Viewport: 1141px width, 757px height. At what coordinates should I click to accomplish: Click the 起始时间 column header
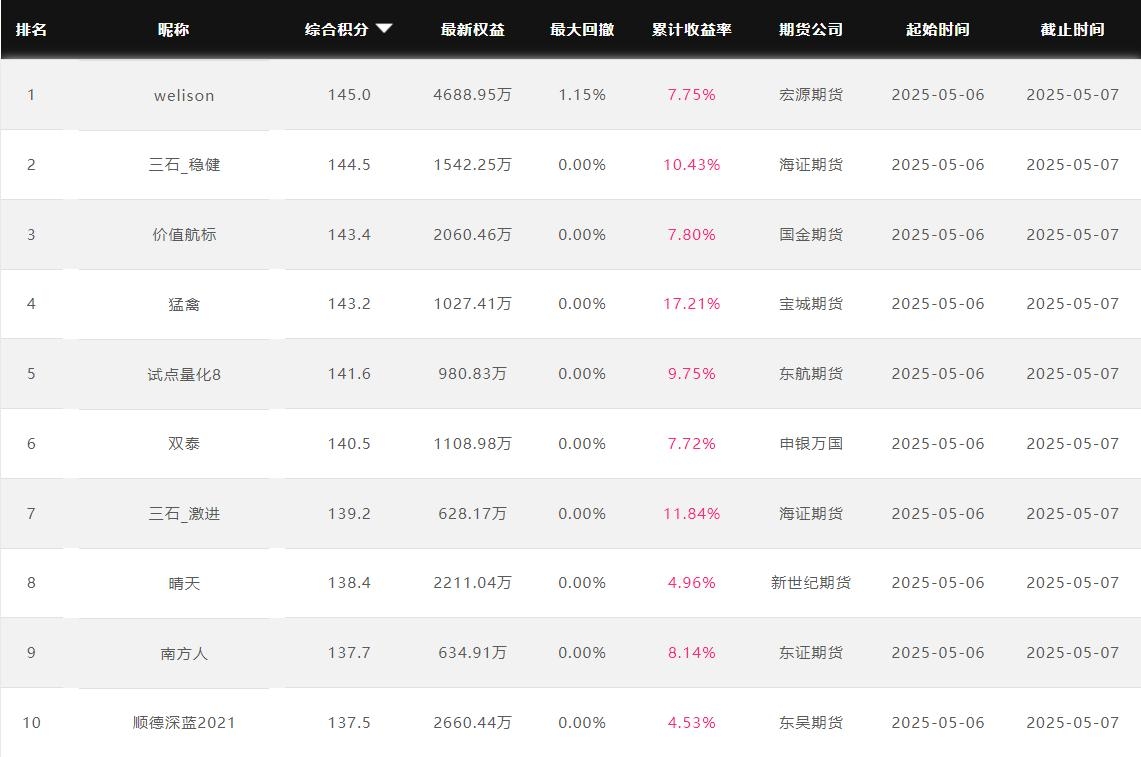tap(938, 29)
